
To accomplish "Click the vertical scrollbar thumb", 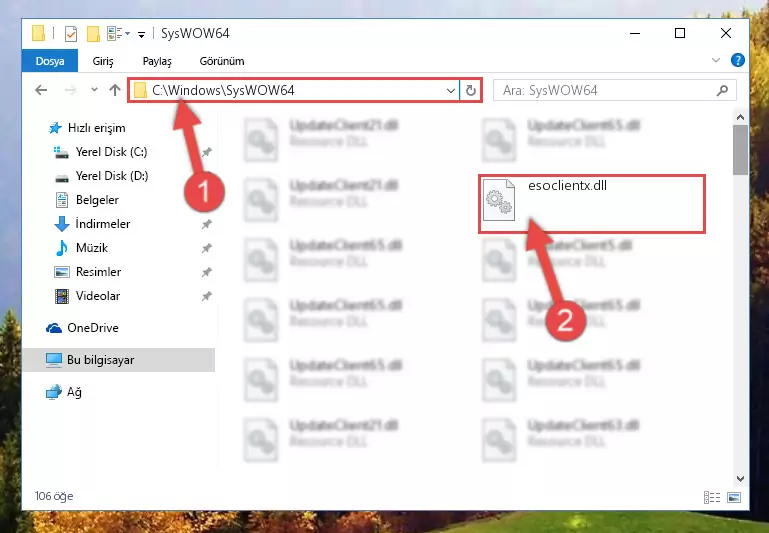I will (x=740, y=150).
